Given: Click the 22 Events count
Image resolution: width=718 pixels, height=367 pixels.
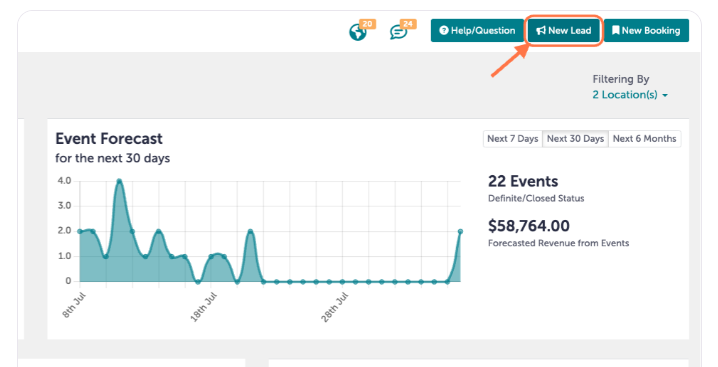Looking at the screenshot, I should click(x=523, y=181).
